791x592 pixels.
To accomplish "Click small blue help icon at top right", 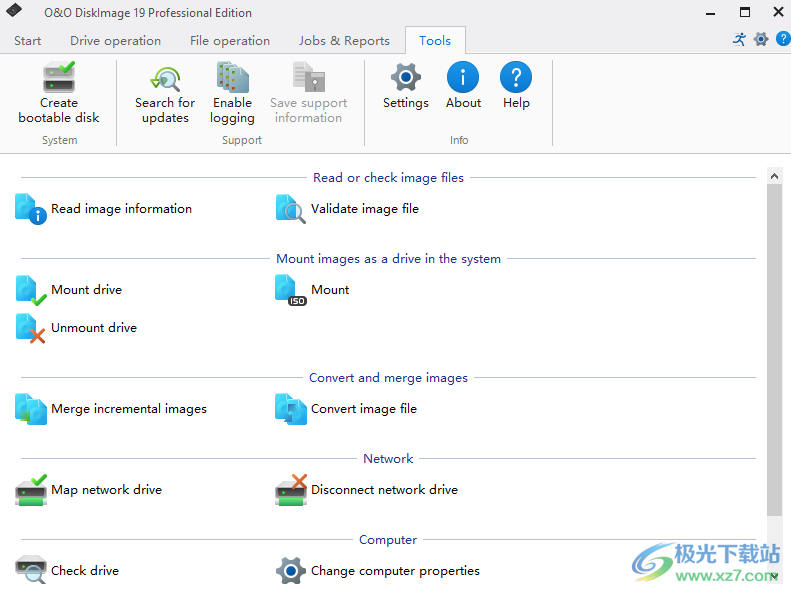I will coord(783,39).
